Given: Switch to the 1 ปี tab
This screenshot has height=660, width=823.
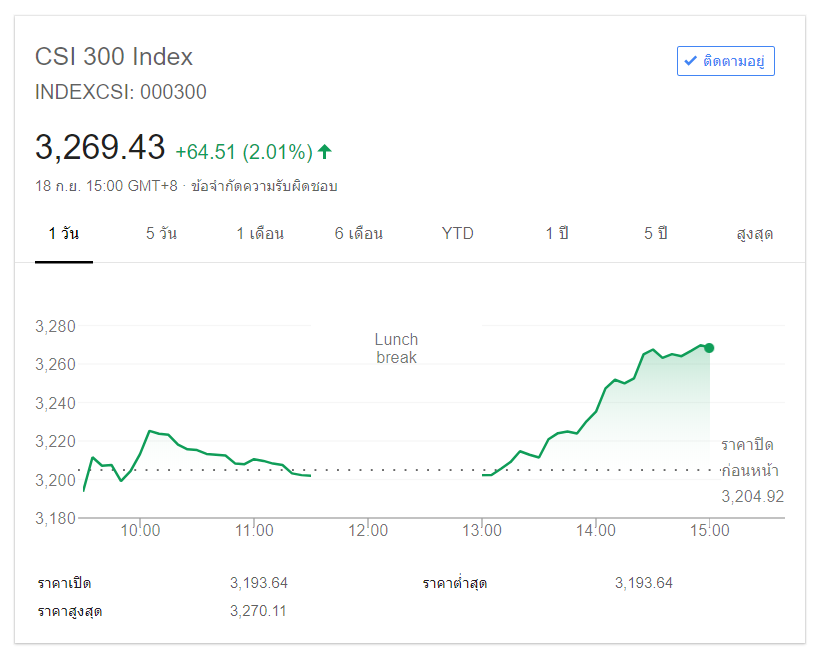Looking at the screenshot, I should [557, 234].
